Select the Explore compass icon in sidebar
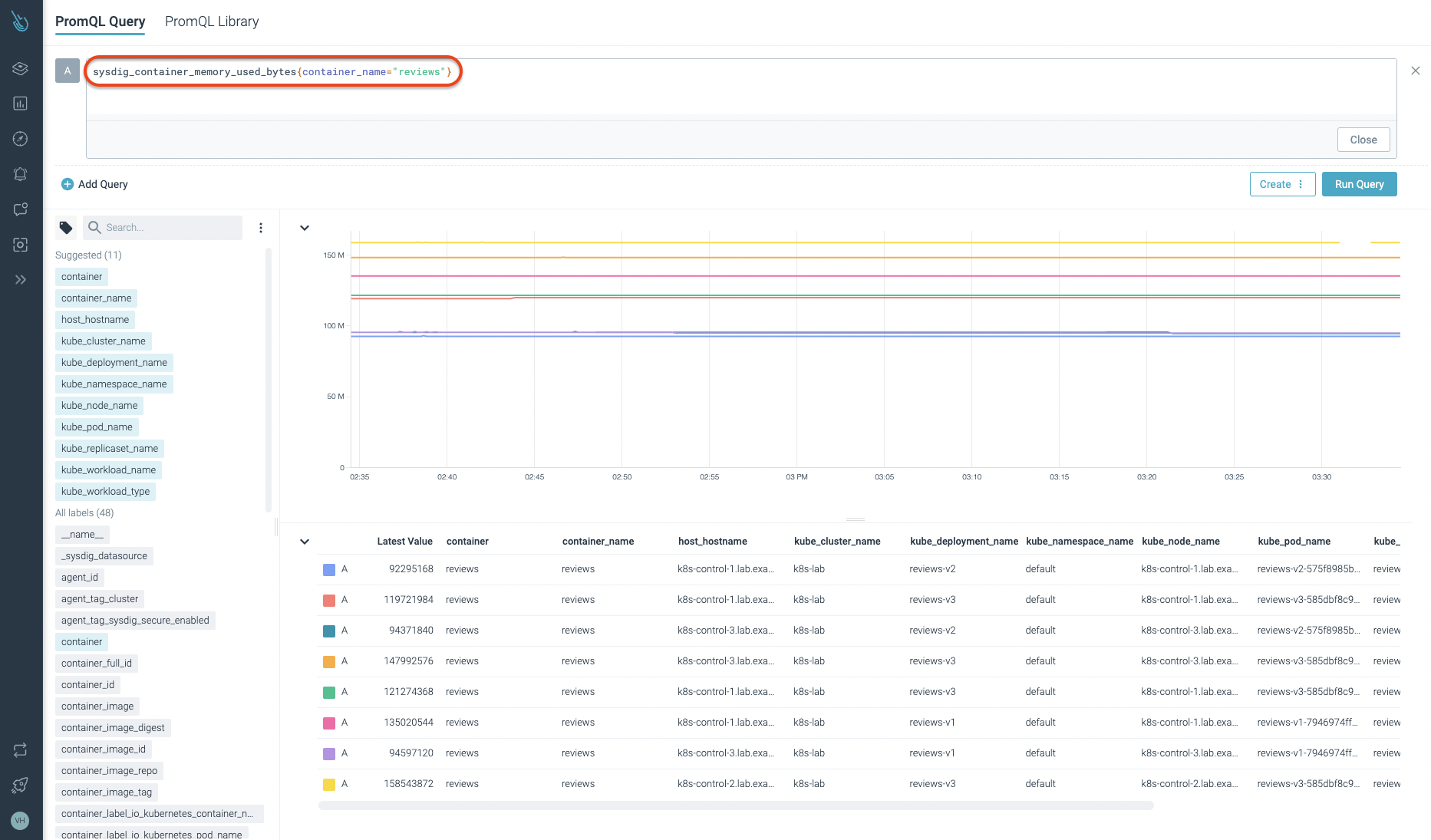1431x840 pixels. click(20, 139)
